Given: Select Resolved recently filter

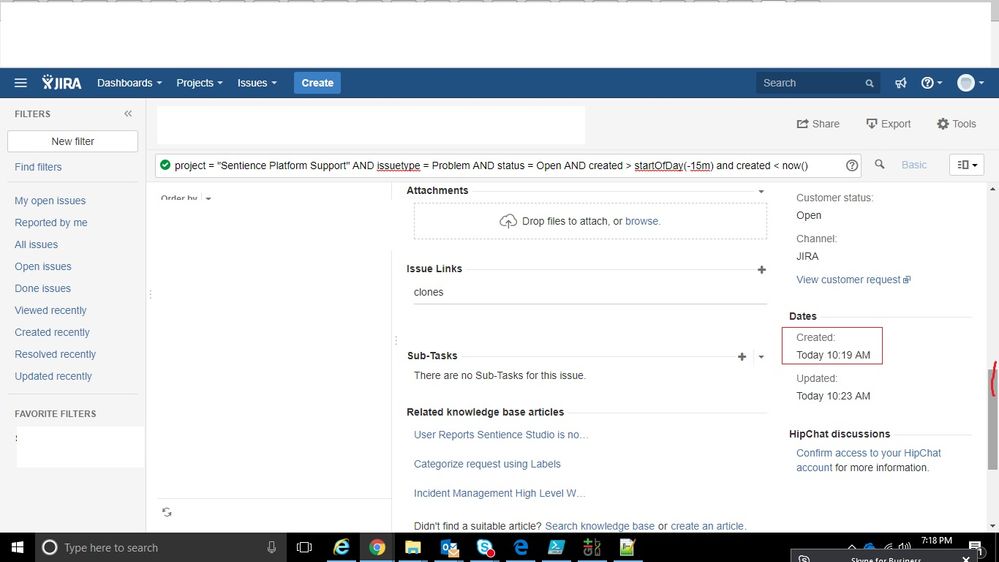Looking at the screenshot, I should tap(55, 354).
